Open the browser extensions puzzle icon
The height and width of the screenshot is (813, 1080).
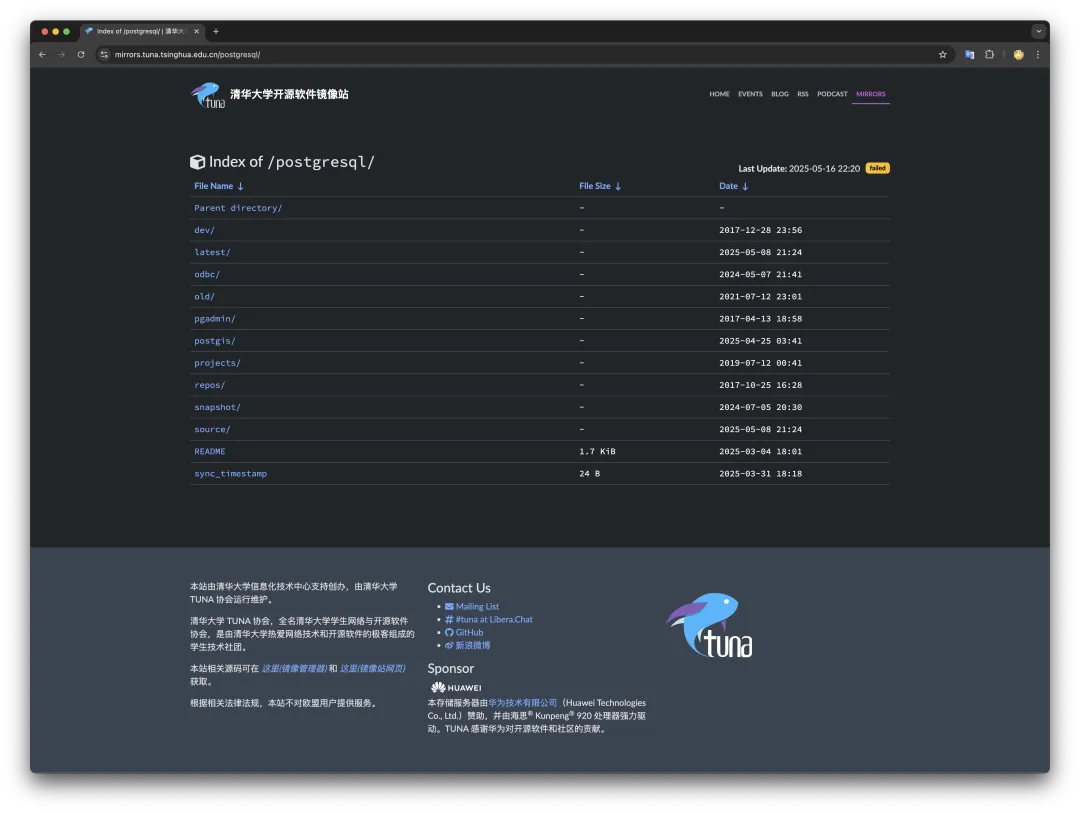pos(990,54)
